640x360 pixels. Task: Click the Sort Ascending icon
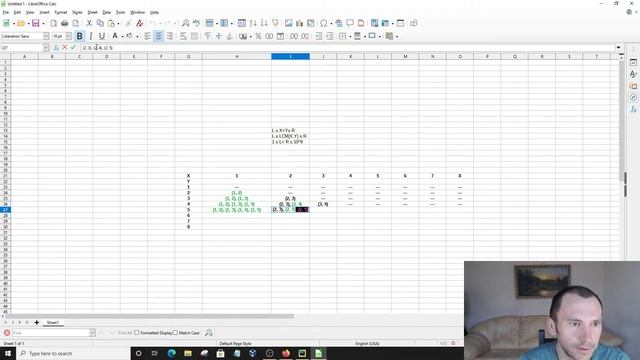253,23
